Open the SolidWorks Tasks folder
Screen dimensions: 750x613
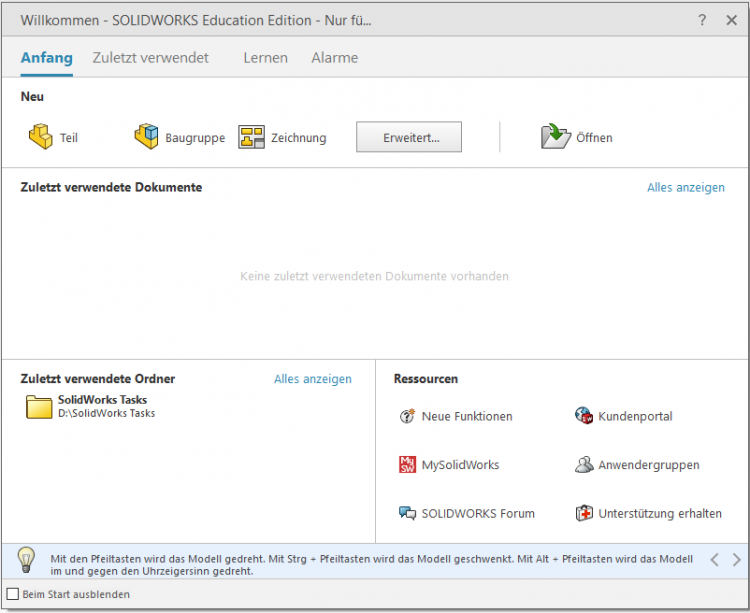40,406
